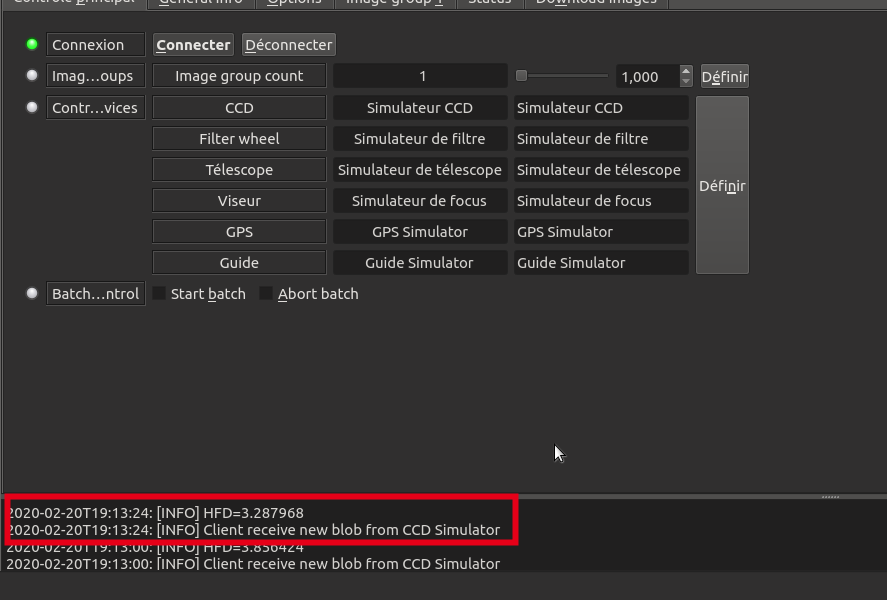Click the rightmost GPS Simulator text field
Viewport: 887px width, 600px height.
tap(600, 232)
